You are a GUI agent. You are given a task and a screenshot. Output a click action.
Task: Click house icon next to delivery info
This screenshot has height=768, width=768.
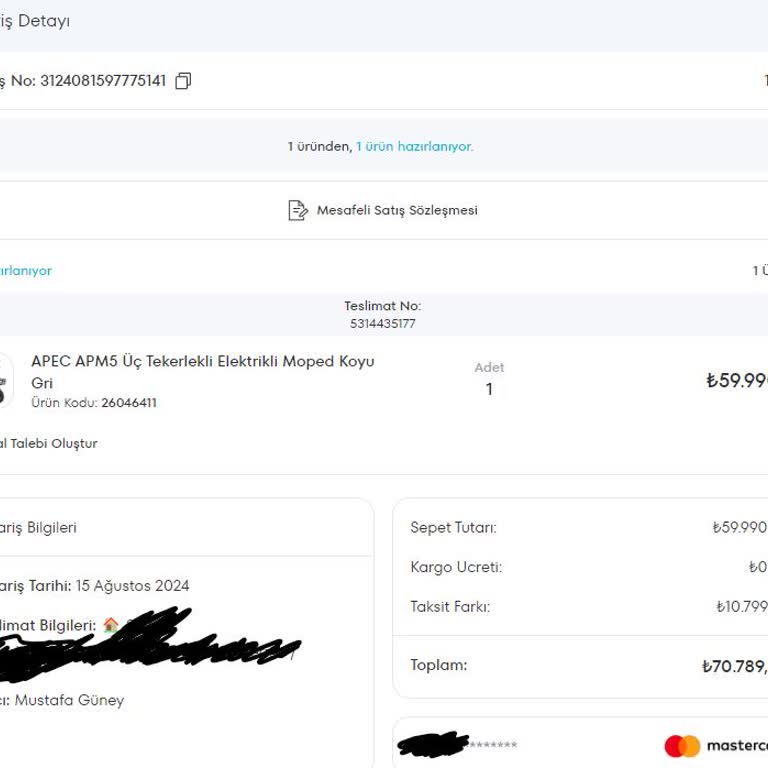111,624
